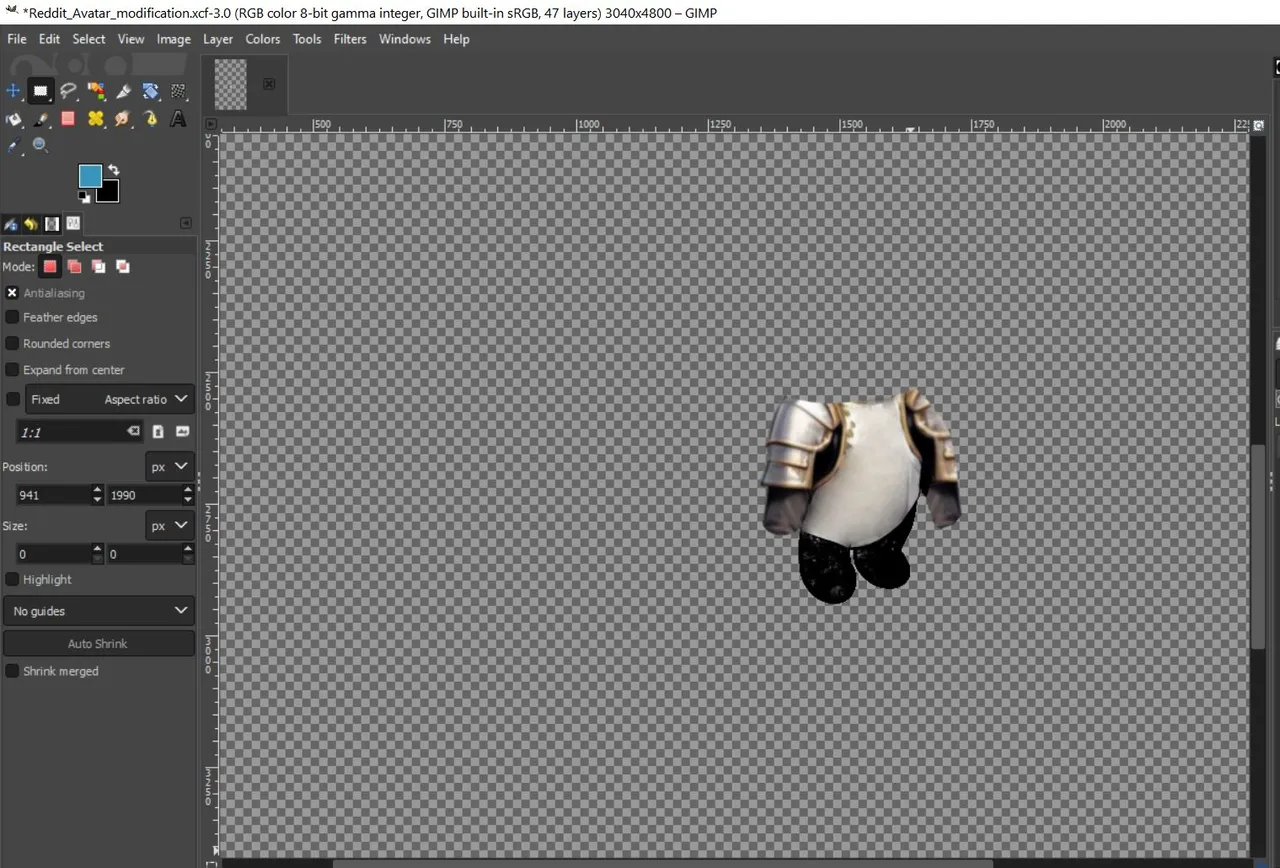Enable Expand from center
1280x868 pixels.
pos(12,369)
